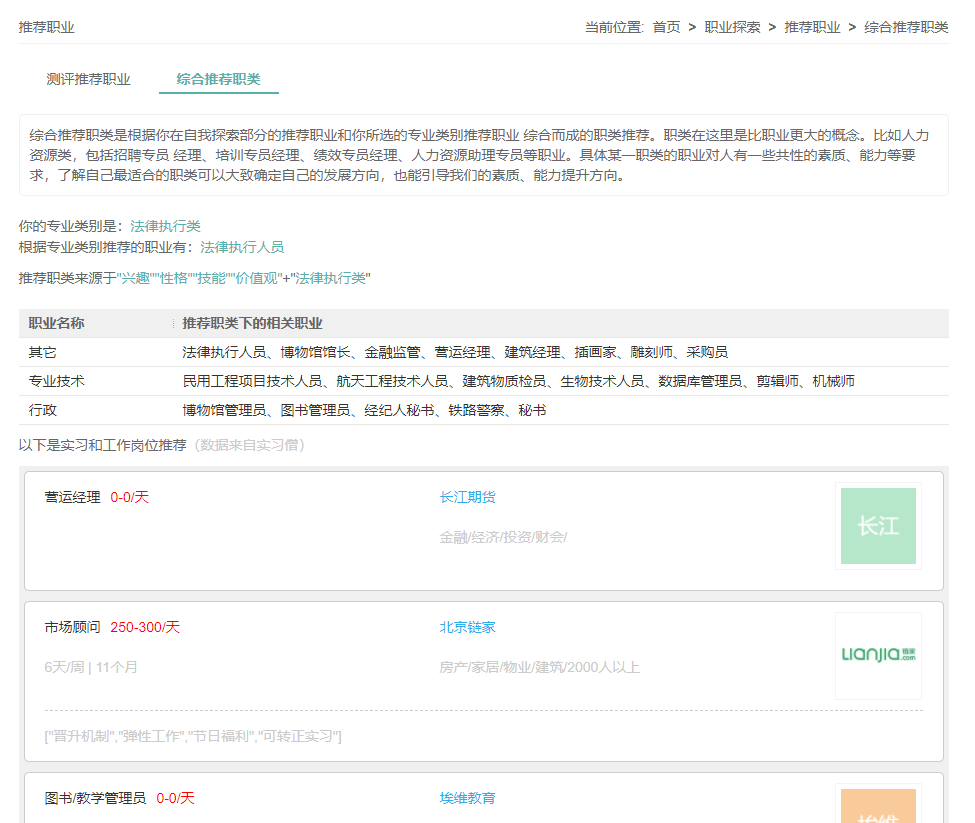Open the 市场顾问 job posting
Image resolution: width=975 pixels, height=823 pixels.
pos(72,627)
